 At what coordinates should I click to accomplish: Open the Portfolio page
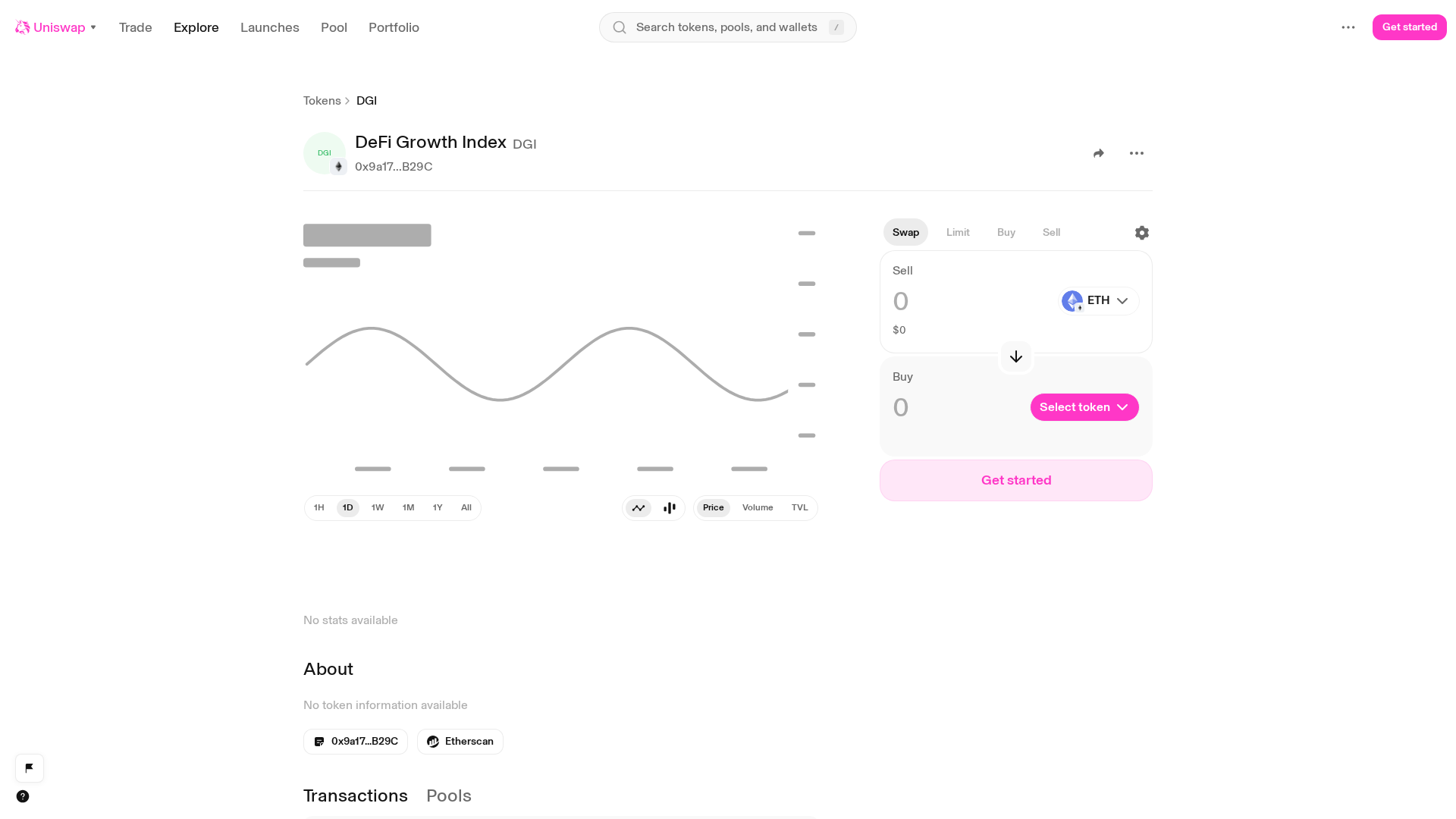tap(394, 27)
